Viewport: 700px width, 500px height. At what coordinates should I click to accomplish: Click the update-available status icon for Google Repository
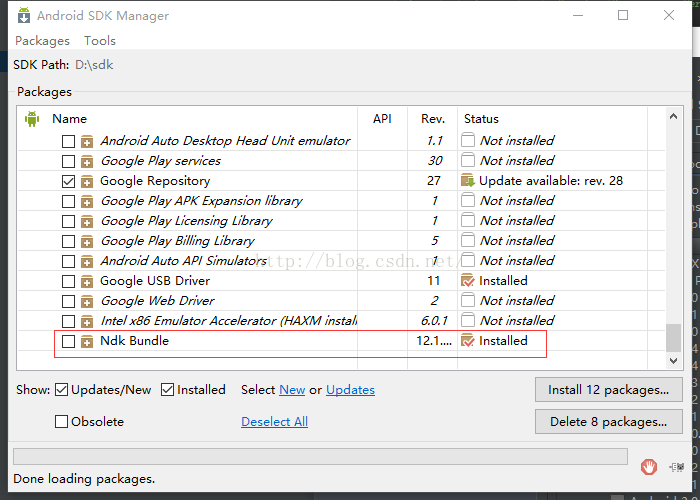pyautogui.click(x=467, y=180)
